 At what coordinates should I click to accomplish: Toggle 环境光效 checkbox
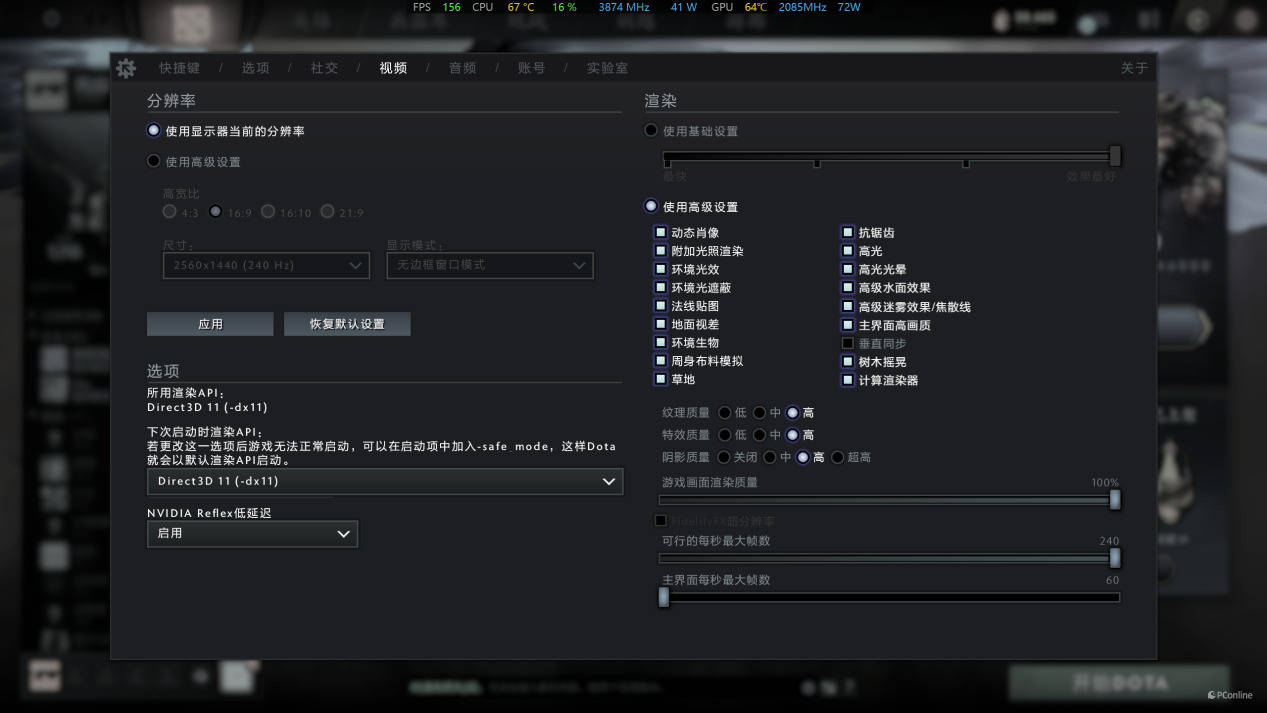pyautogui.click(x=660, y=269)
